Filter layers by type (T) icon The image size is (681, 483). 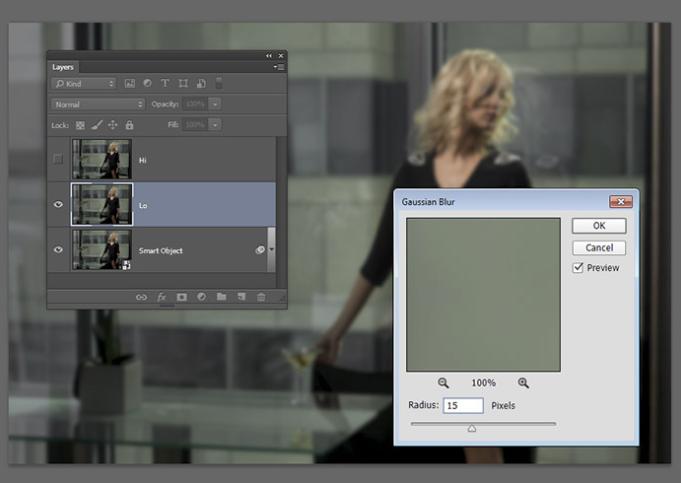[x=165, y=84]
